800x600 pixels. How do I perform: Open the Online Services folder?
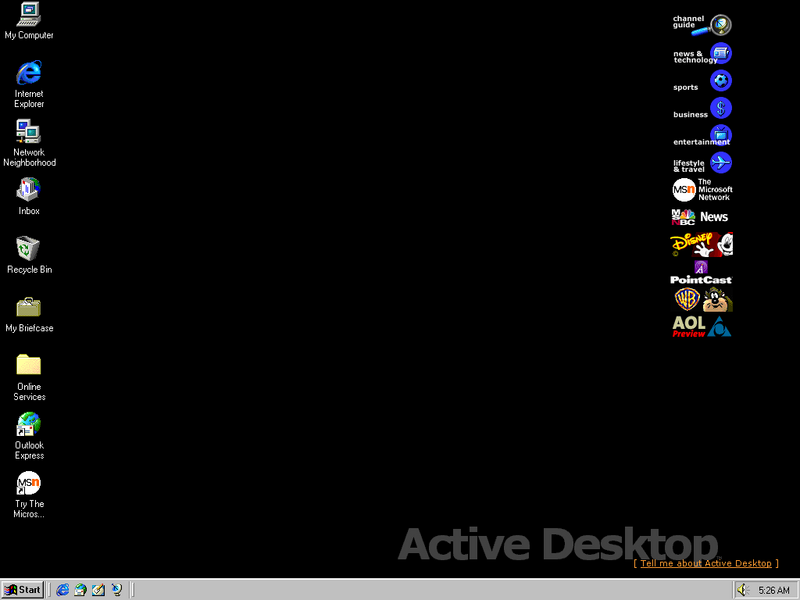coord(29,378)
